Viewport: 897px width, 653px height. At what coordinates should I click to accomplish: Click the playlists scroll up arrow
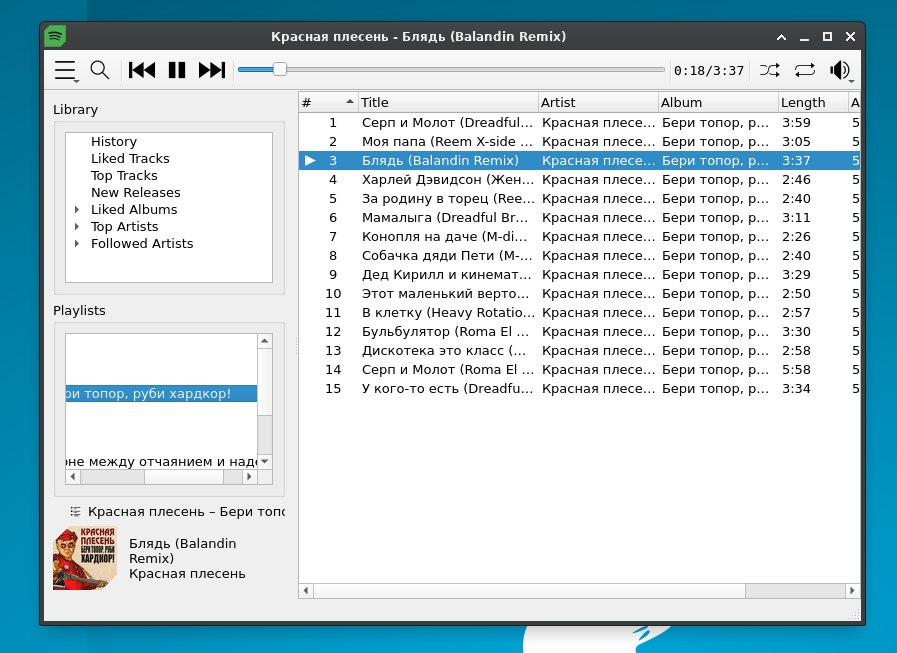[x=264, y=341]
